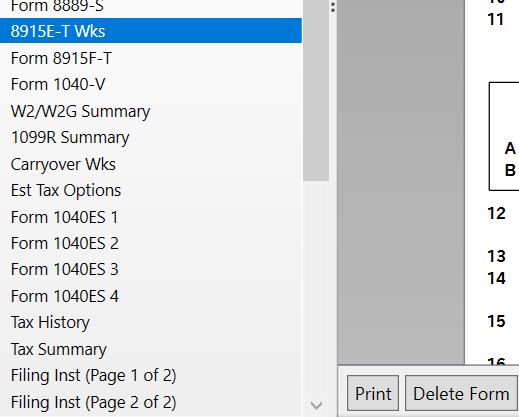Open the 1099R Summary
Image resolution: width=519 pixels, height=417 pixels.
pyautogui.click(x=151, y=137)
